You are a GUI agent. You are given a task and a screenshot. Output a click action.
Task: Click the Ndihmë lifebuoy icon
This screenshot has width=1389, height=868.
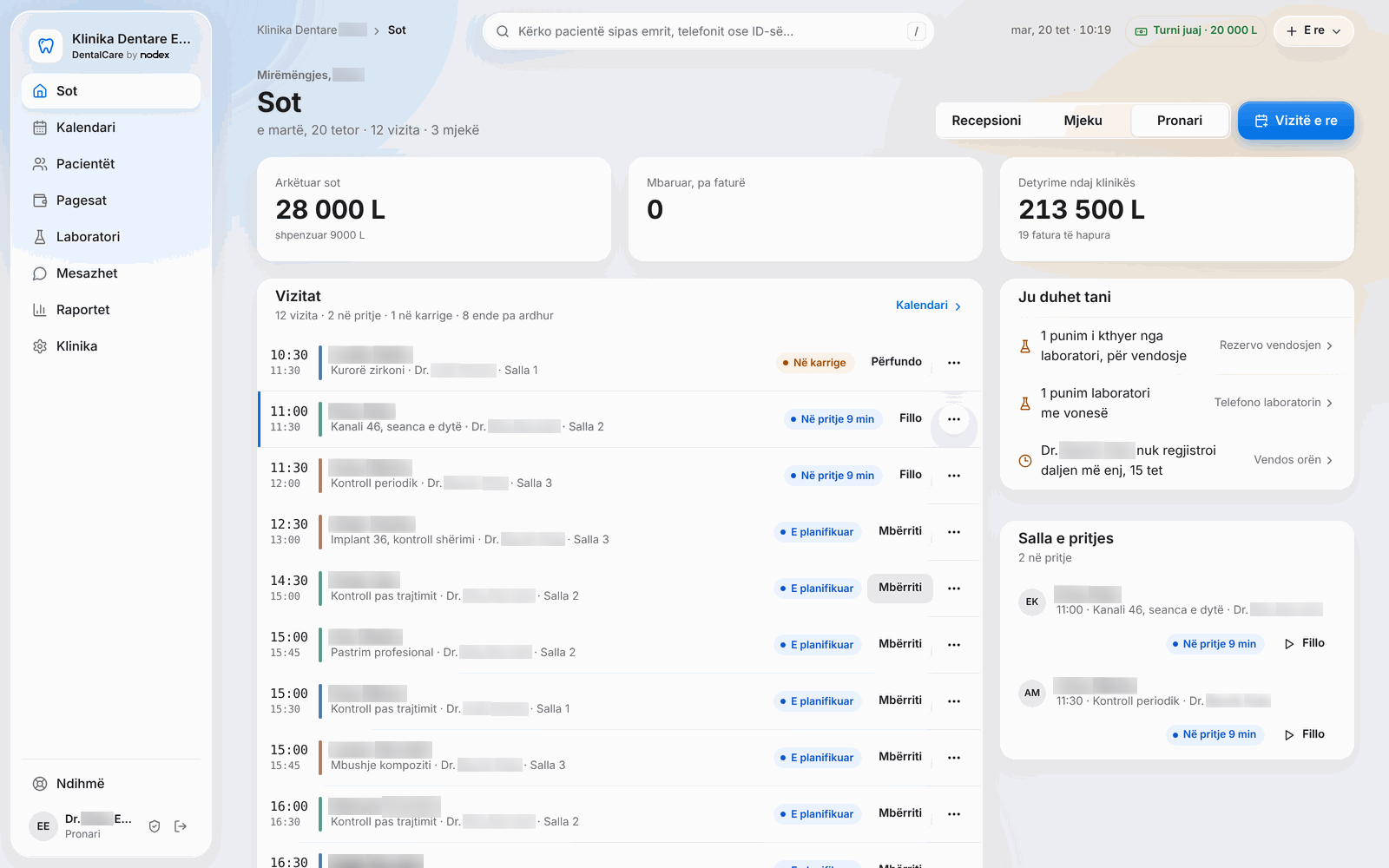pyautogui.click(x=40, y=784)
